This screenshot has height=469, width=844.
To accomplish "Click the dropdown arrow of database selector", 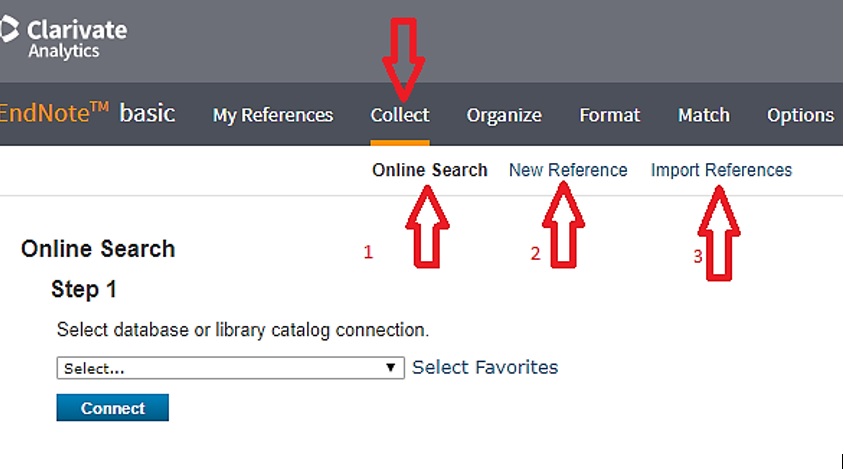I will click(x=391, y=368).
